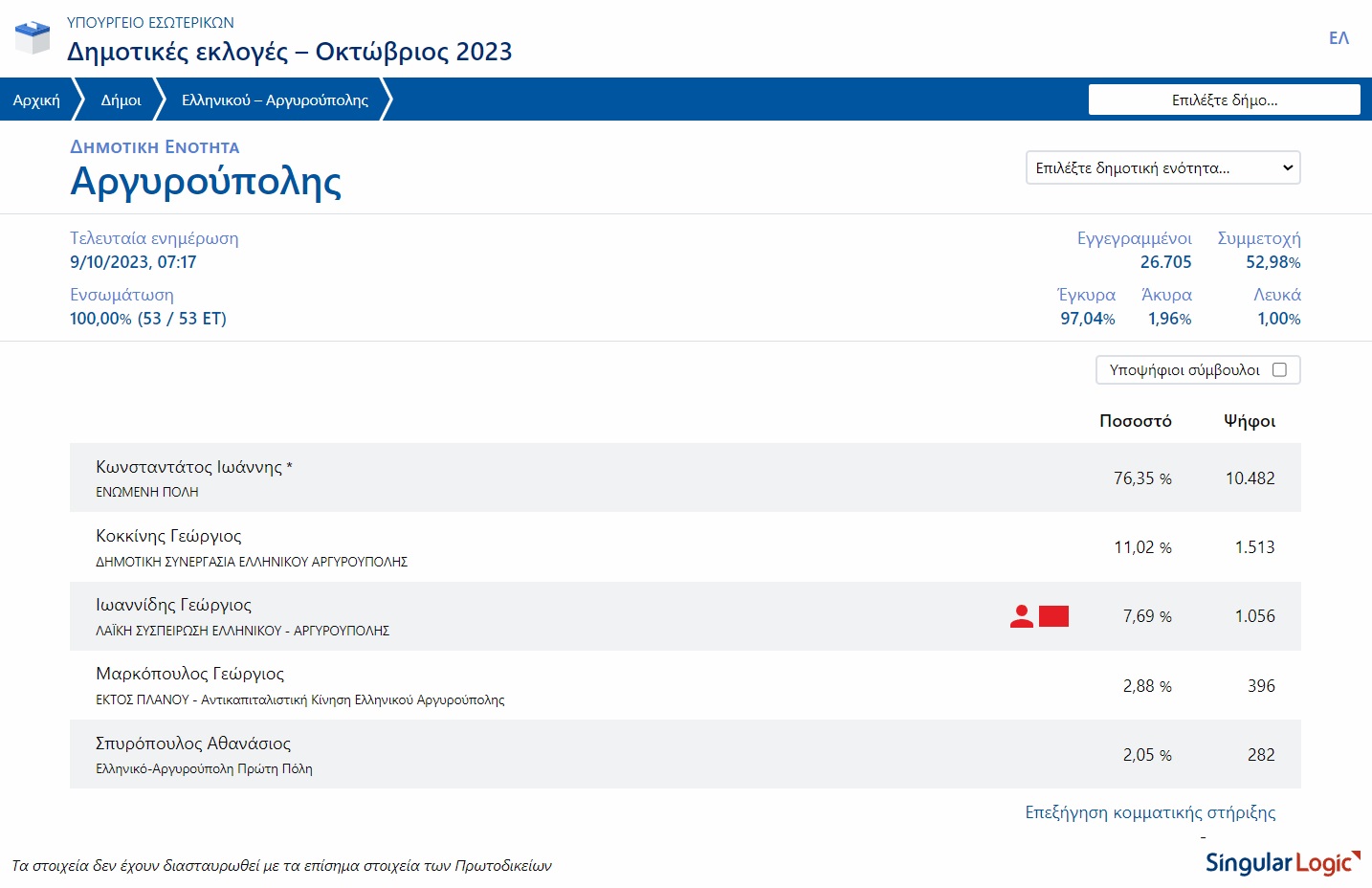The height and width of the screenshot is (888, 1372).
Task: Click the Τελευταία ενημέρωση label
Action: (x=154, y=238)
